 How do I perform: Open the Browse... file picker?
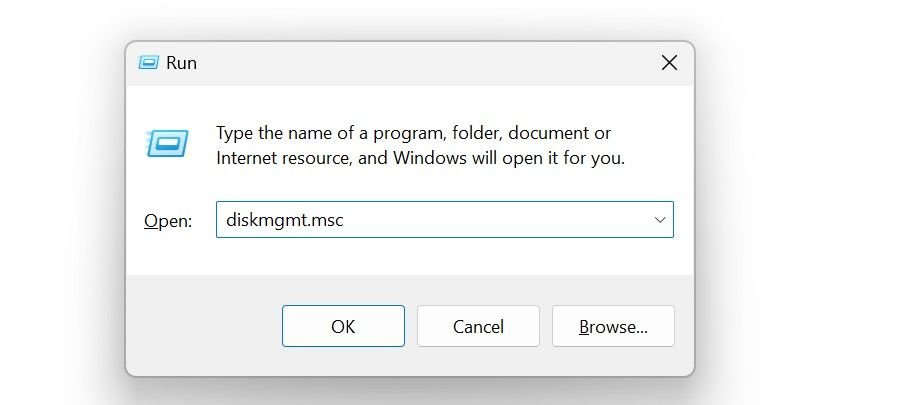pos(614,326)
